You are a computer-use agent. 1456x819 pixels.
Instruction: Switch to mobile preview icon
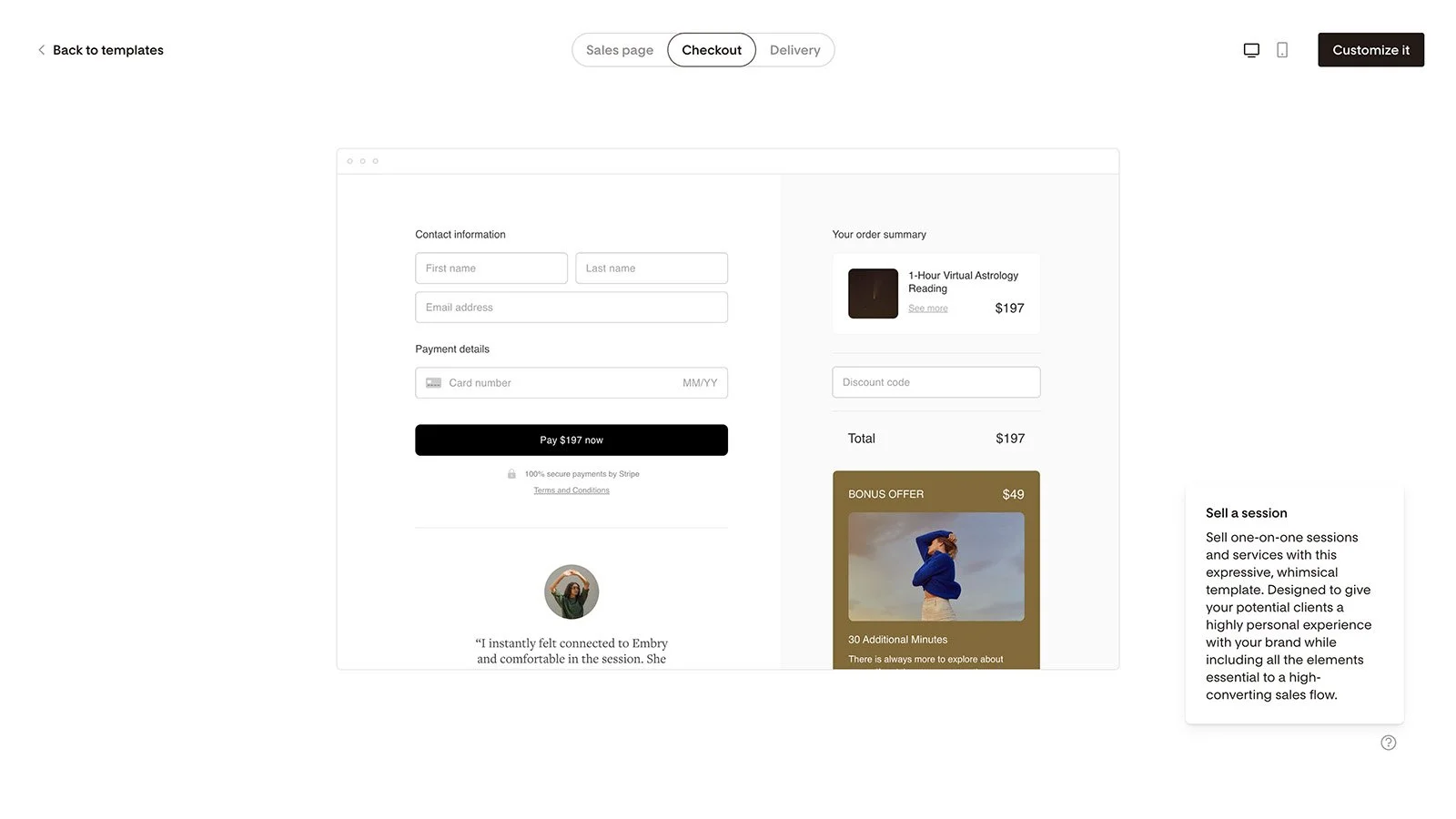pyautogui.click(x=1282, y=50)
